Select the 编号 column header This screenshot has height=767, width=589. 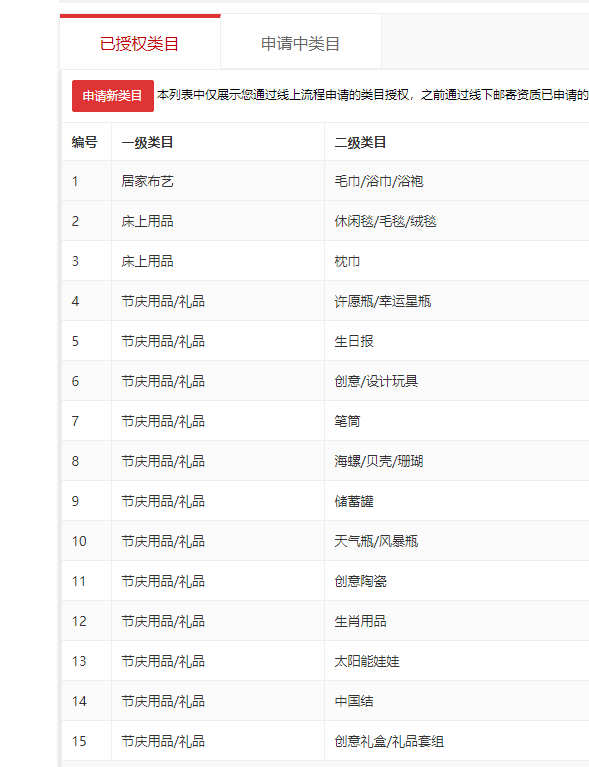[x=85, y=142]
